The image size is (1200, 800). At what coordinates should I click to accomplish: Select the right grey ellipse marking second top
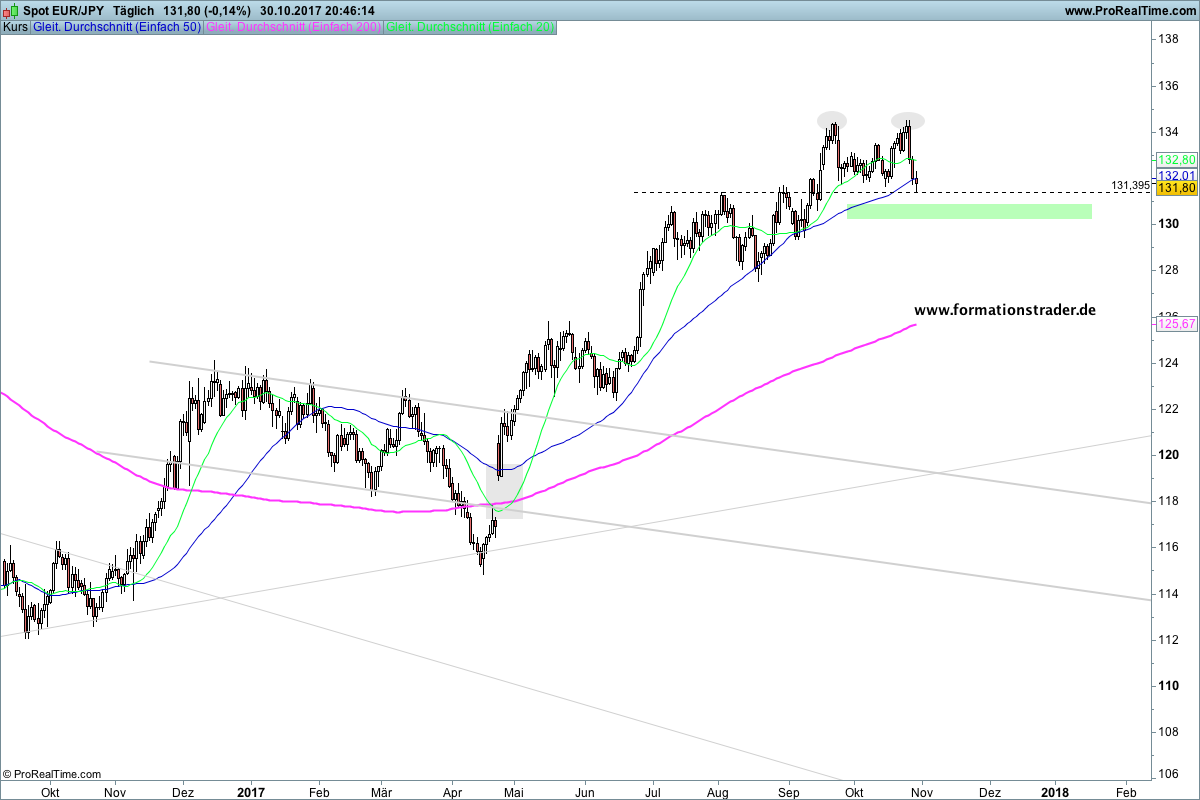pos(908,120)
